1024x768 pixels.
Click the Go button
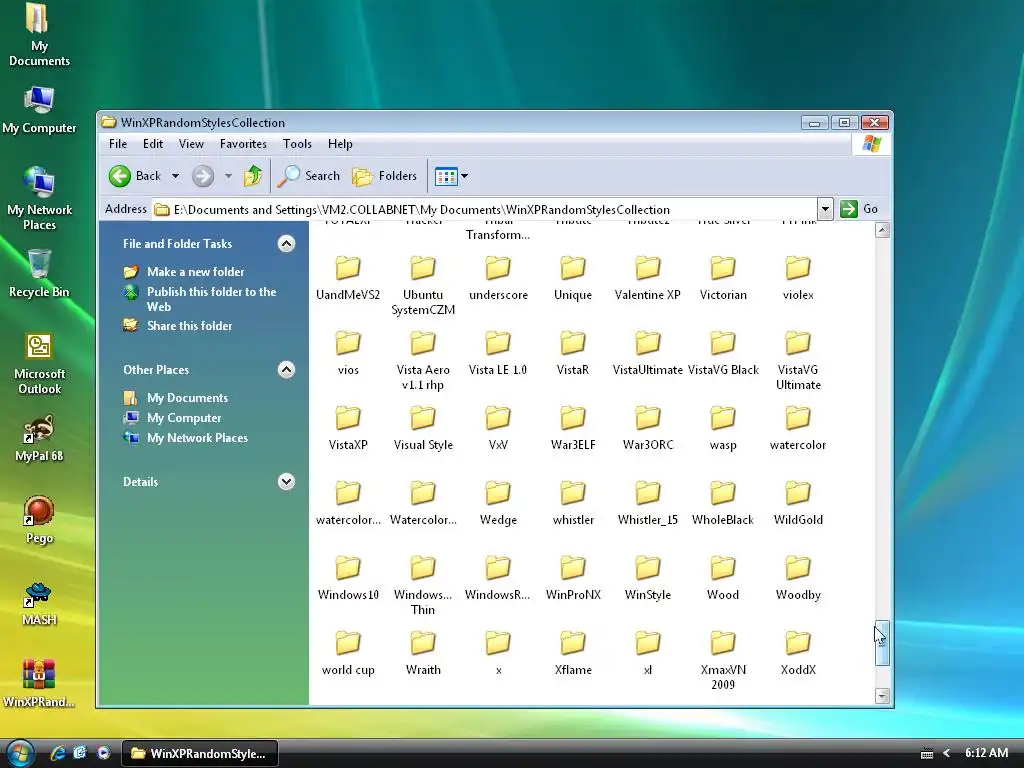[x=859, y=209]
